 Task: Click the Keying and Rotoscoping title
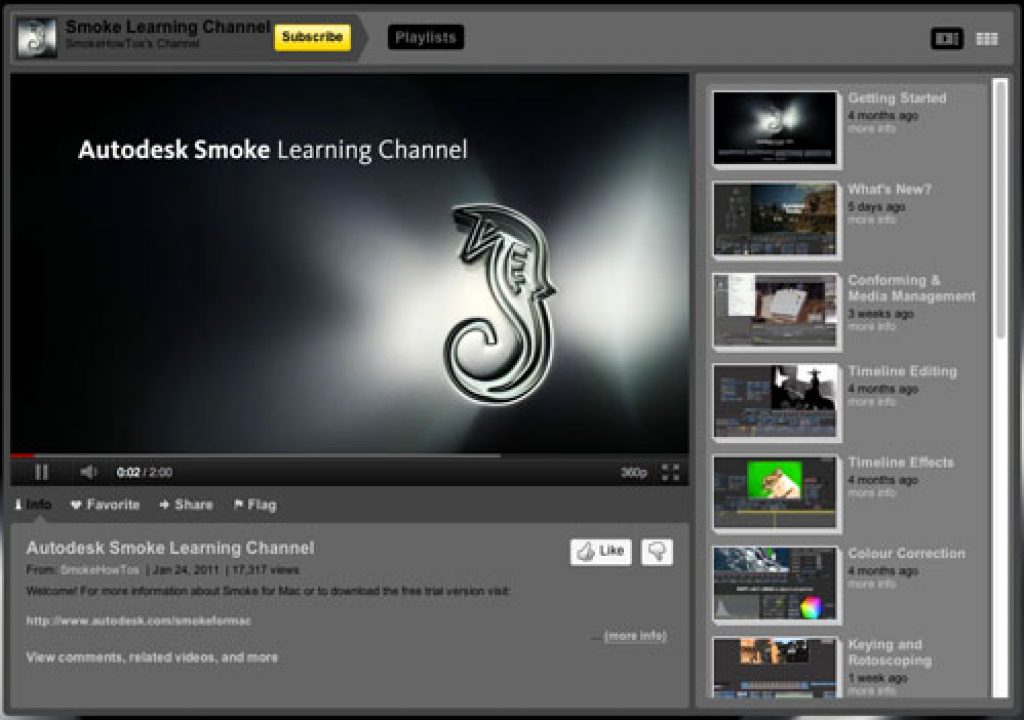pos(890,652)
